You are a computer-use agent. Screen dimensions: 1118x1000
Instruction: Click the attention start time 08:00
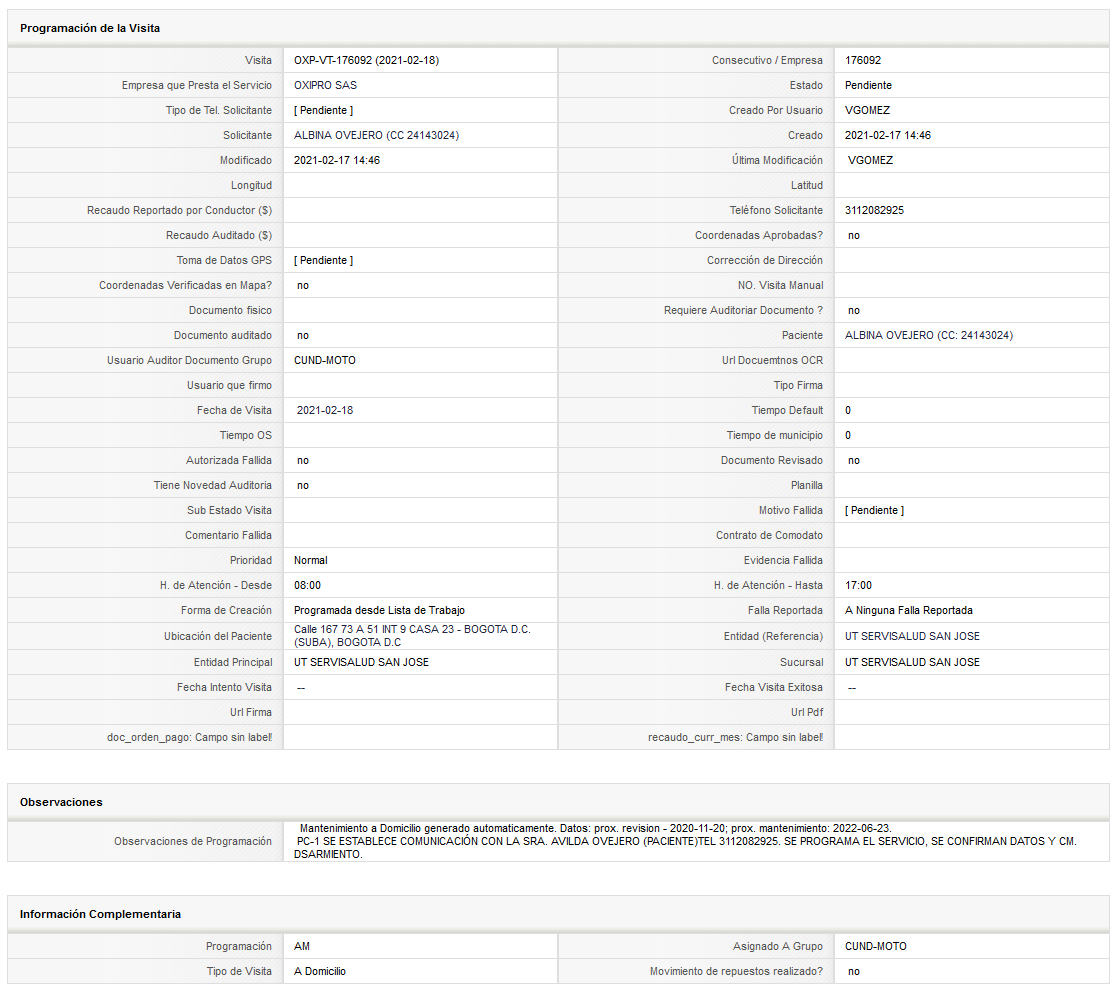point(307,585)
